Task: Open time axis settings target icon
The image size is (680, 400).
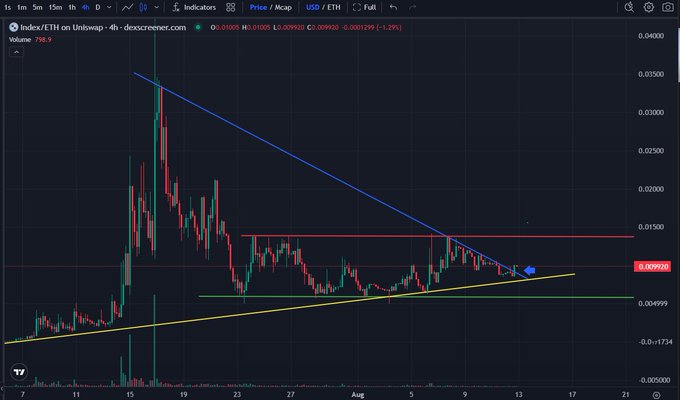Action: [x=657, y=395]
